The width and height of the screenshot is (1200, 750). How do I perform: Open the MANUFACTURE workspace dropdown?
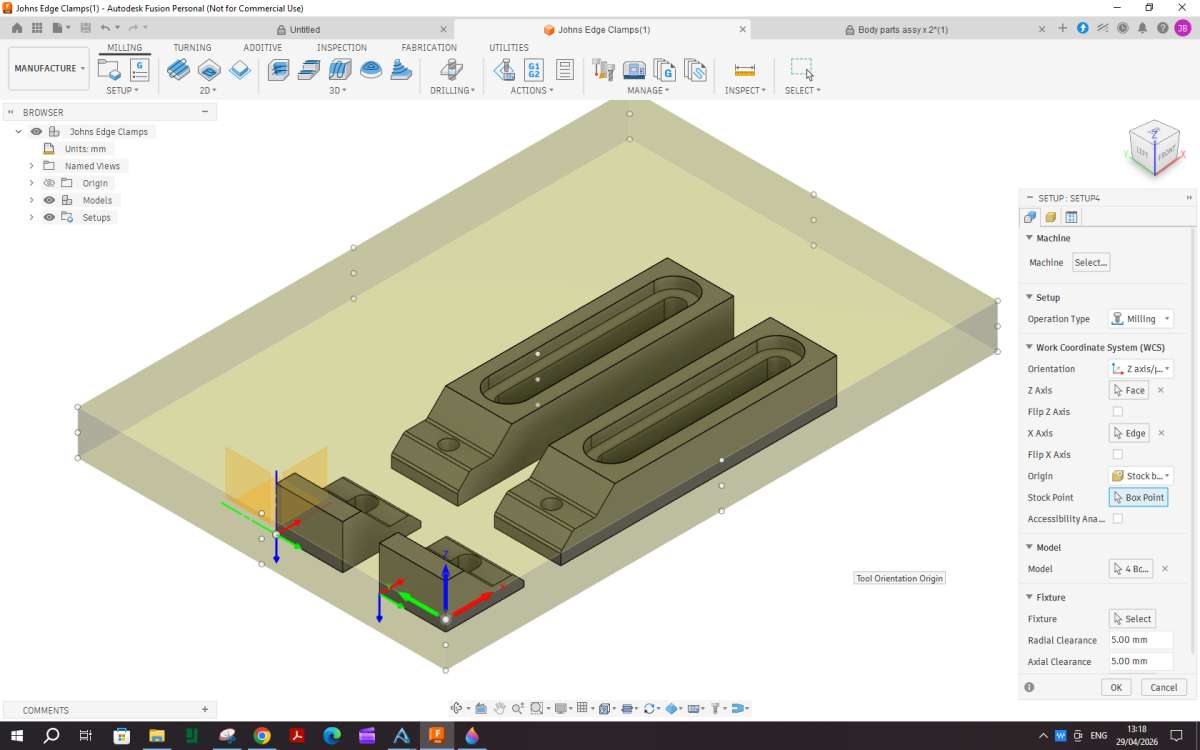49,68
